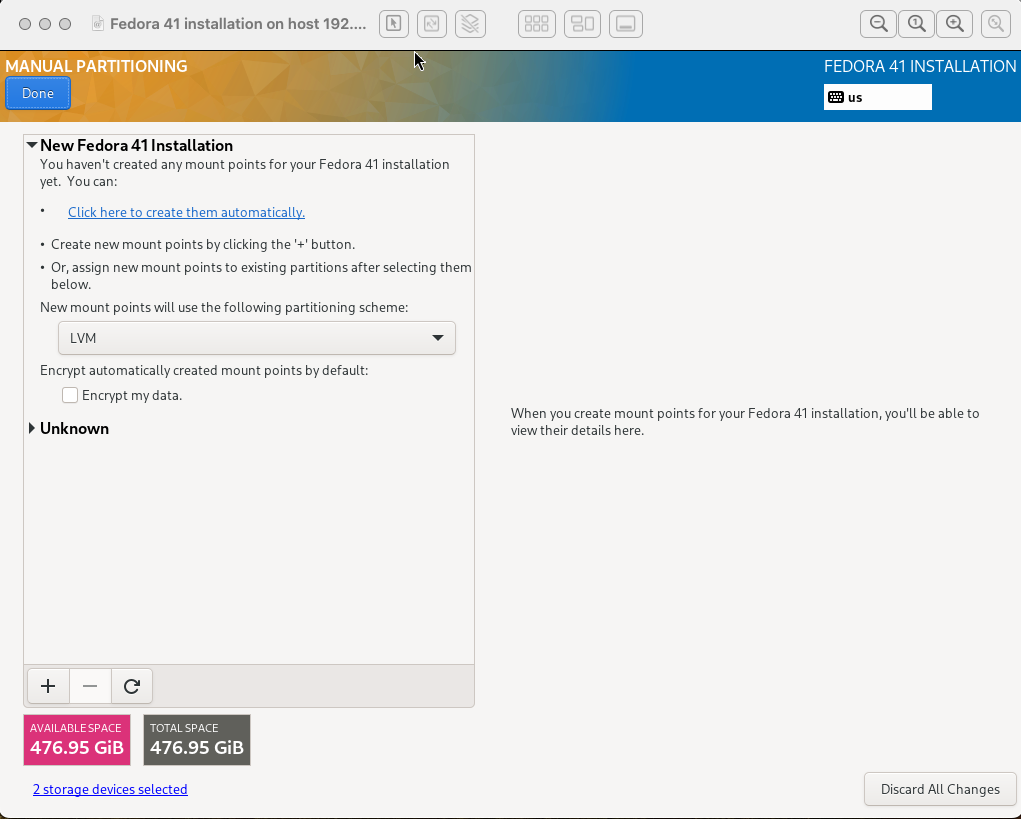This screenshot has height=819, width=1021.
Task: Click 'Discard All Changes'
Action: pyautogui.click(x=940, y=789)
